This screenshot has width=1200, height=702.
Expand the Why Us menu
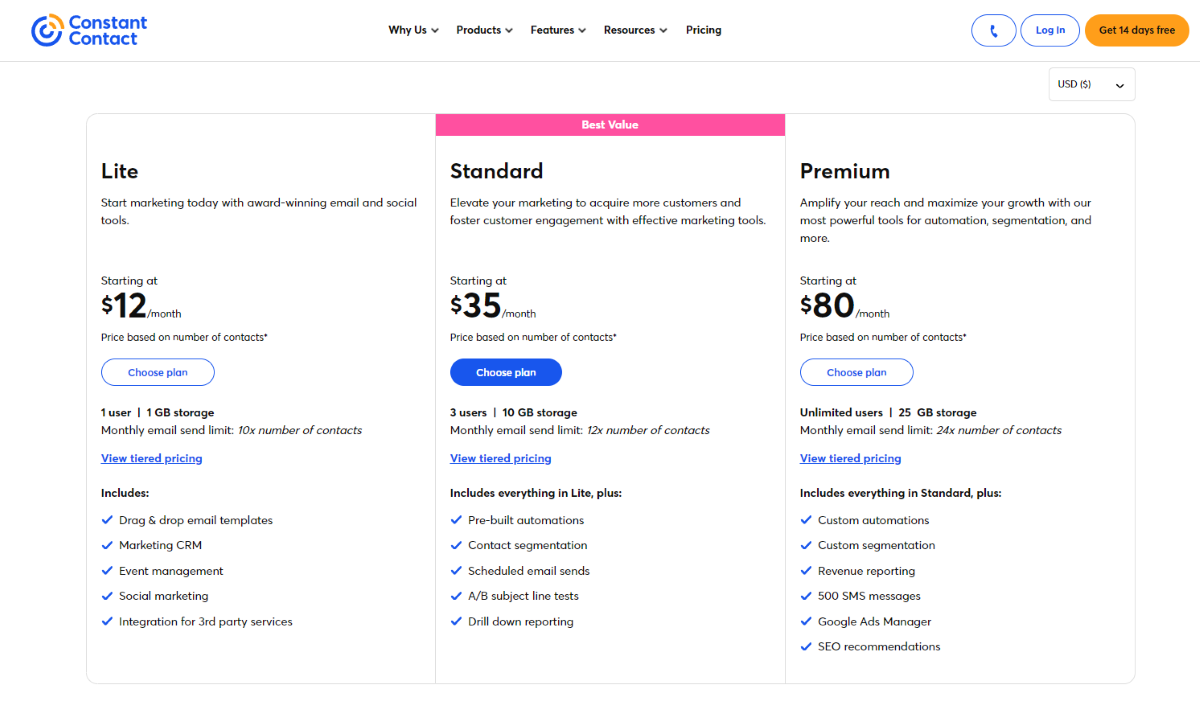[414, 30]
